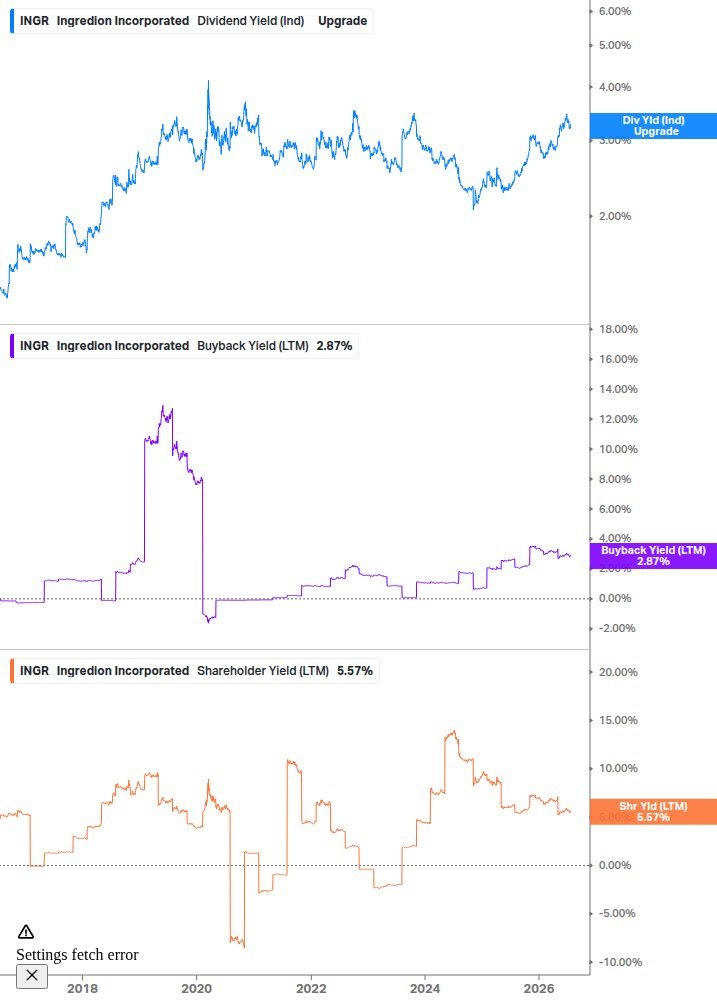
Task: Select the Dividend Yield (Ind) legend label
Action: coord(251,21)
